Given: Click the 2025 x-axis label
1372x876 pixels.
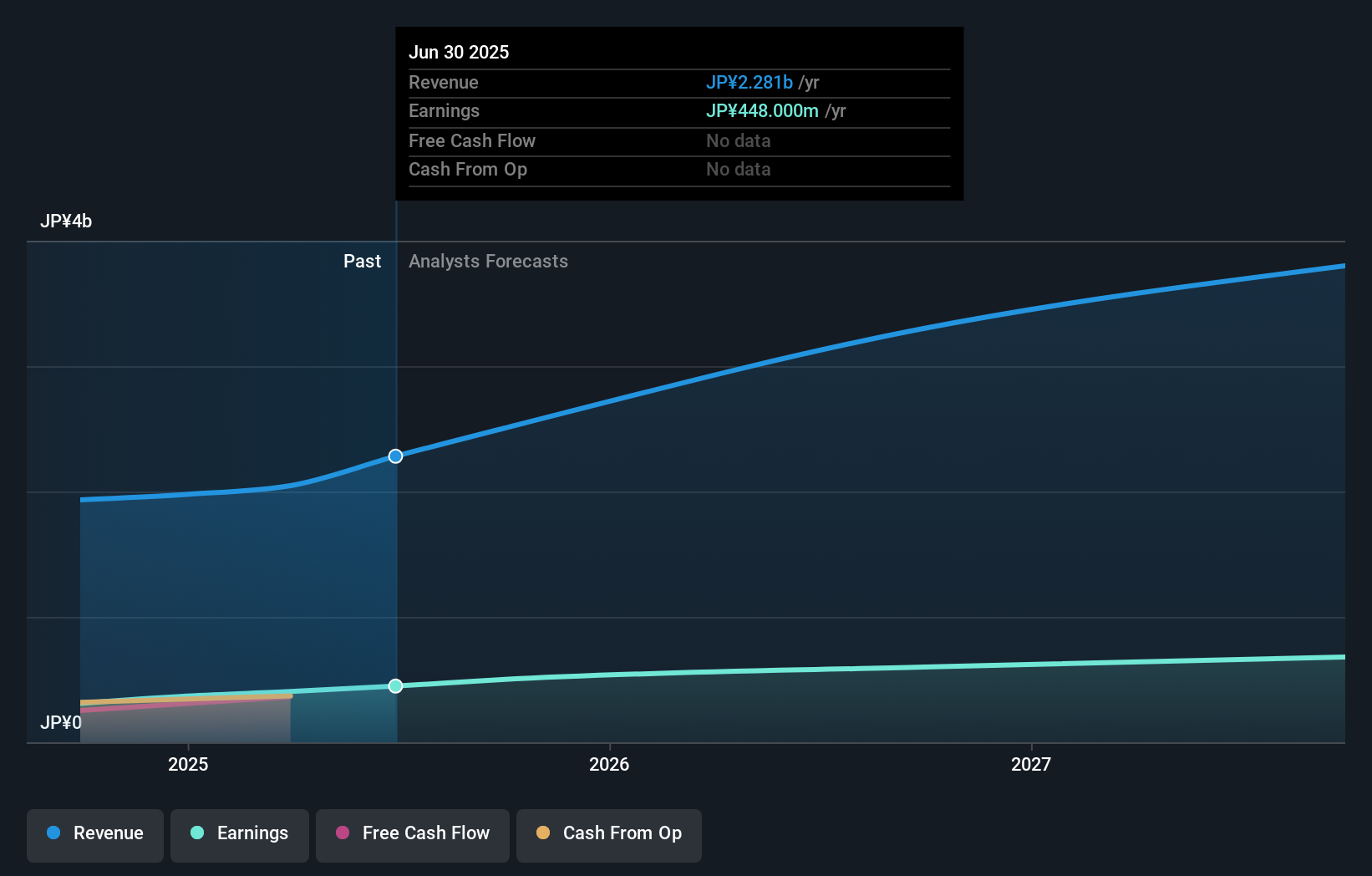Looking at the screenshot, I should point(188,764).
